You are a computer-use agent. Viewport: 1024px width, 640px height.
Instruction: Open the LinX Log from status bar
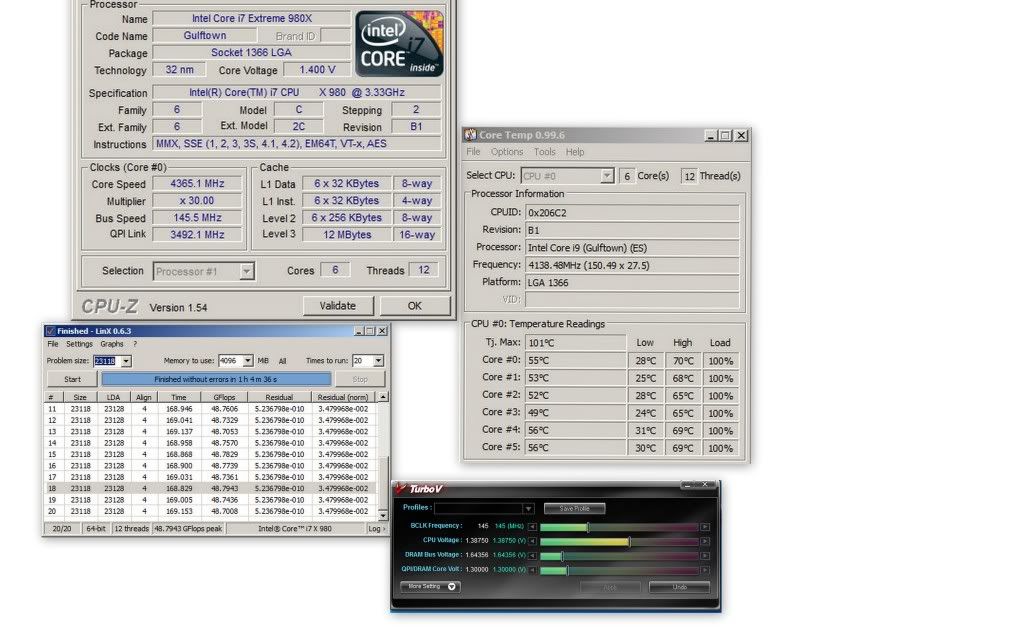pyautogui.click(x=376, y=529)
